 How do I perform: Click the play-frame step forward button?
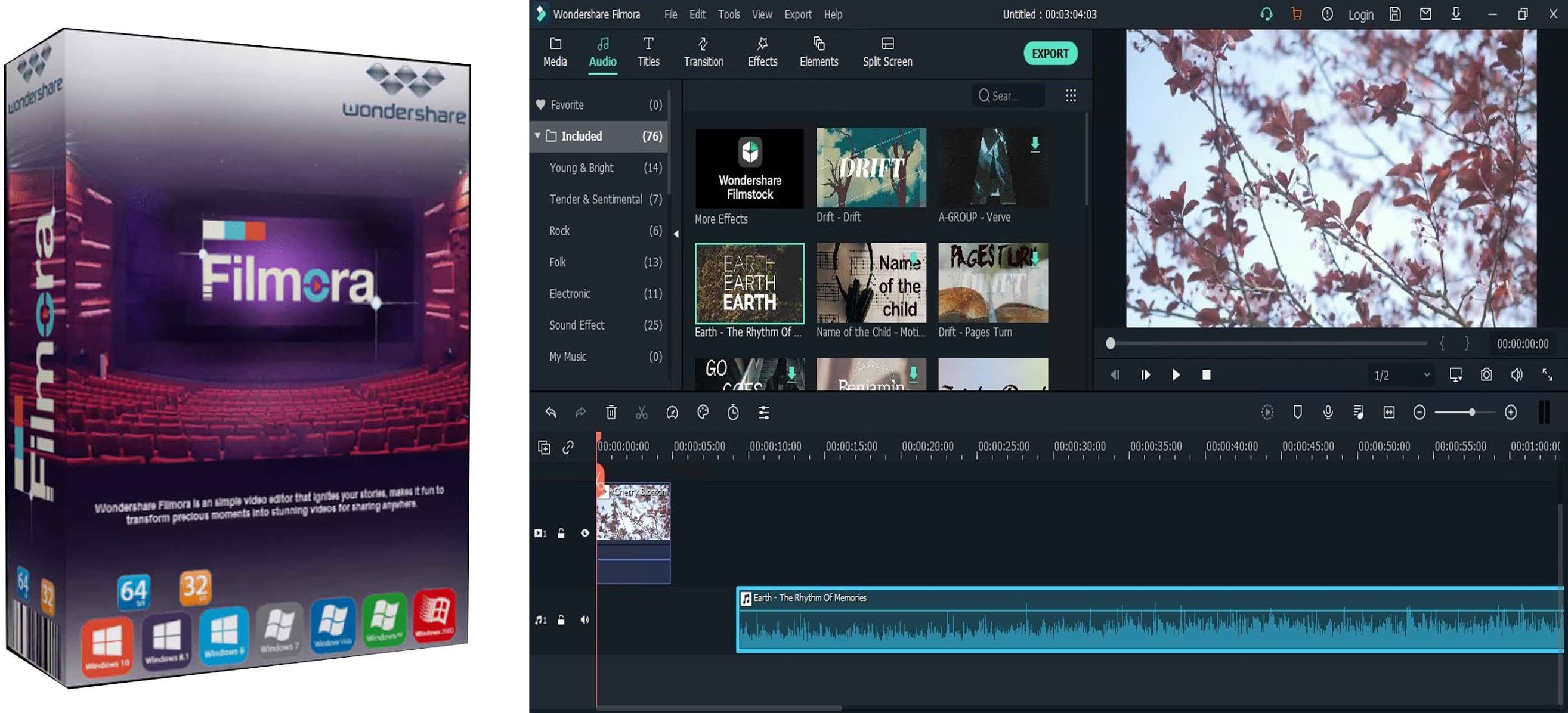pyautogui.click(x=1146, y=375)
